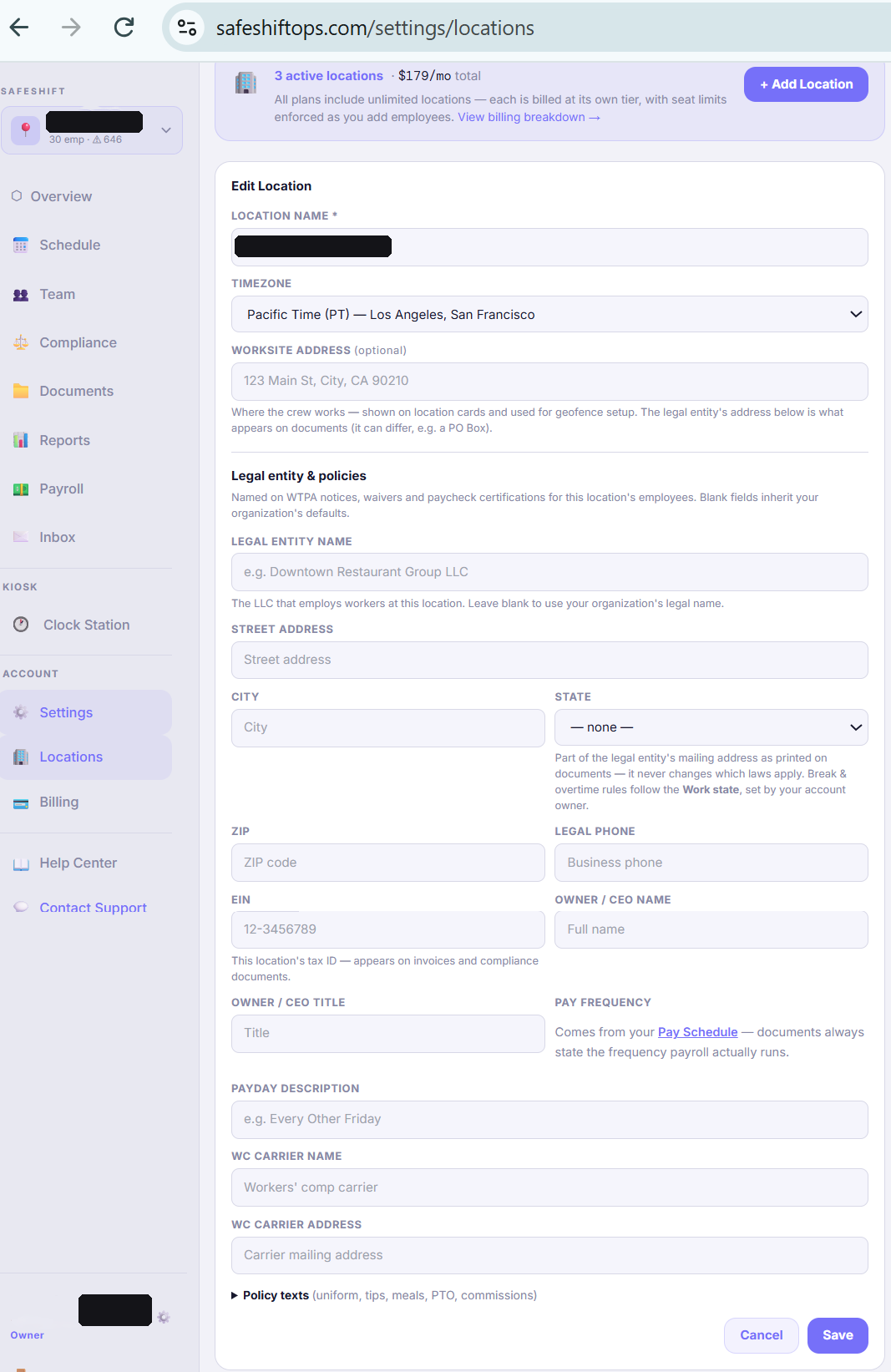Click the location pin avatar icon
The image size is (891, 1372).
pyautogui.click(x=26, y=130)
